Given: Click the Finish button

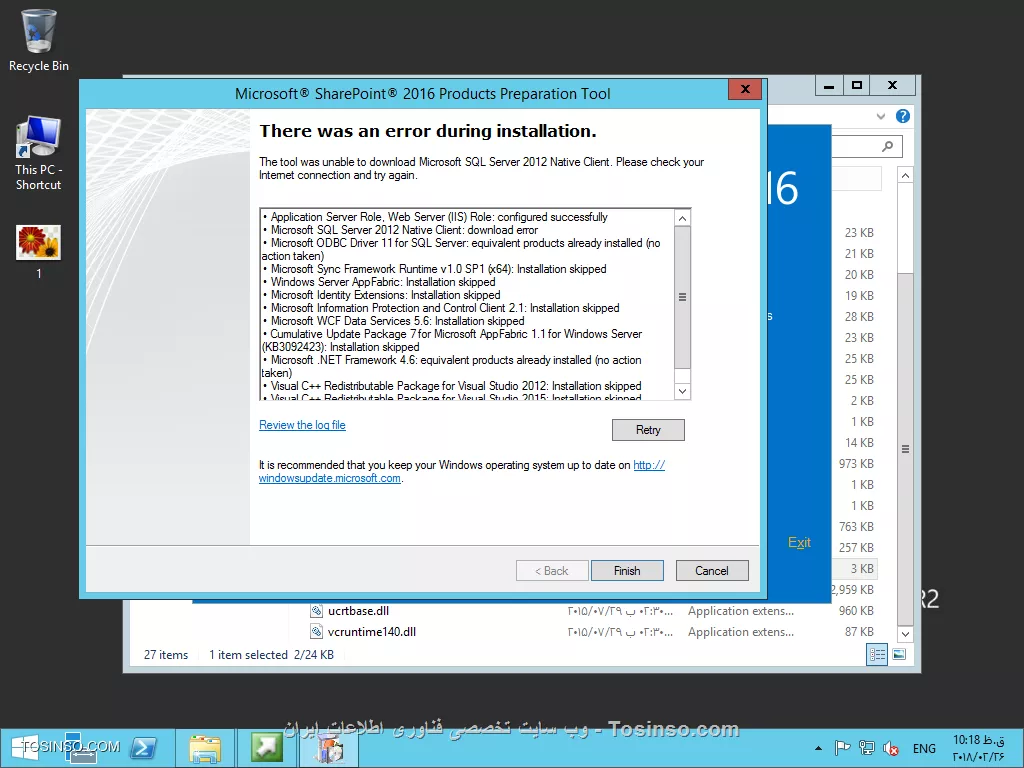Looking at the screenshot, I should pos(627,571).
